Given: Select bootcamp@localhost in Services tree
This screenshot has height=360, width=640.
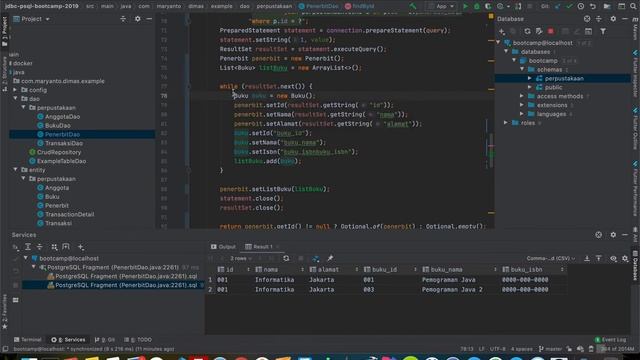Looking at the screenshot, I should coord(69,258).
